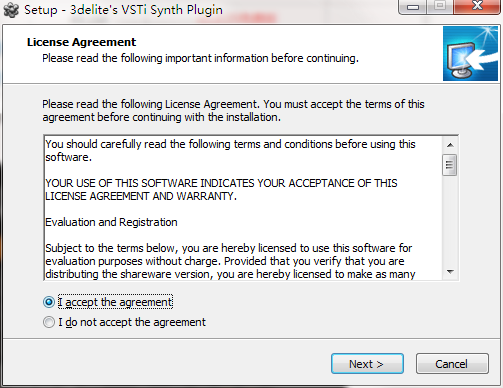
Task: Click inside the license agreement text box
Action: point(243,208)
